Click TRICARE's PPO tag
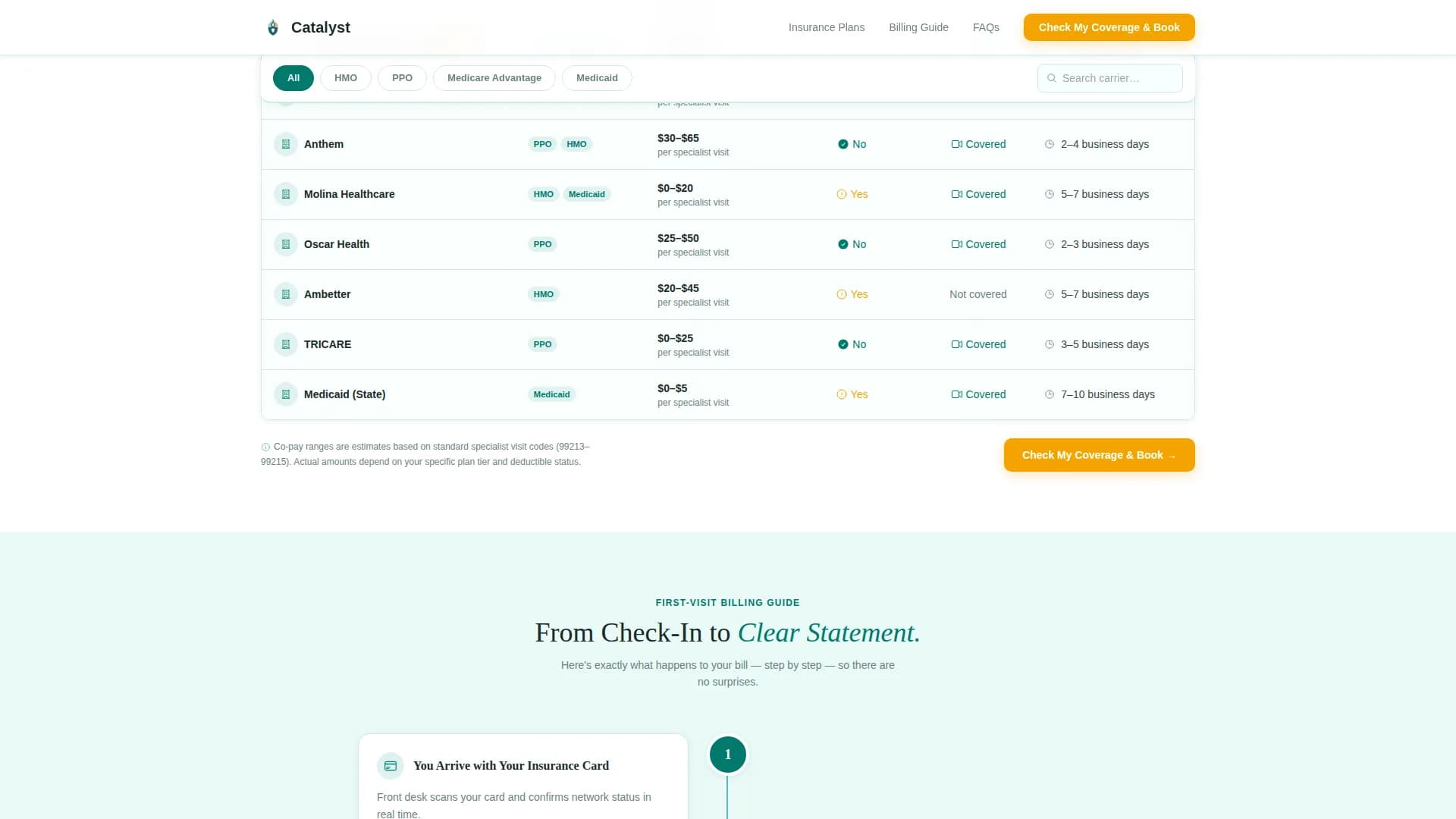The height and width of the screenshot is (819, 1456). [x=542, y=344]
